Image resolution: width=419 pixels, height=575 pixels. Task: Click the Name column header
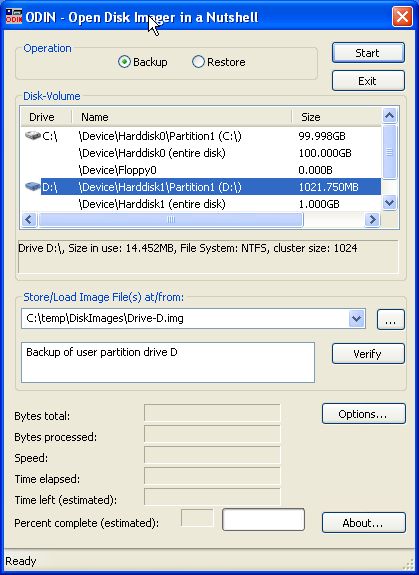[182, 117]
